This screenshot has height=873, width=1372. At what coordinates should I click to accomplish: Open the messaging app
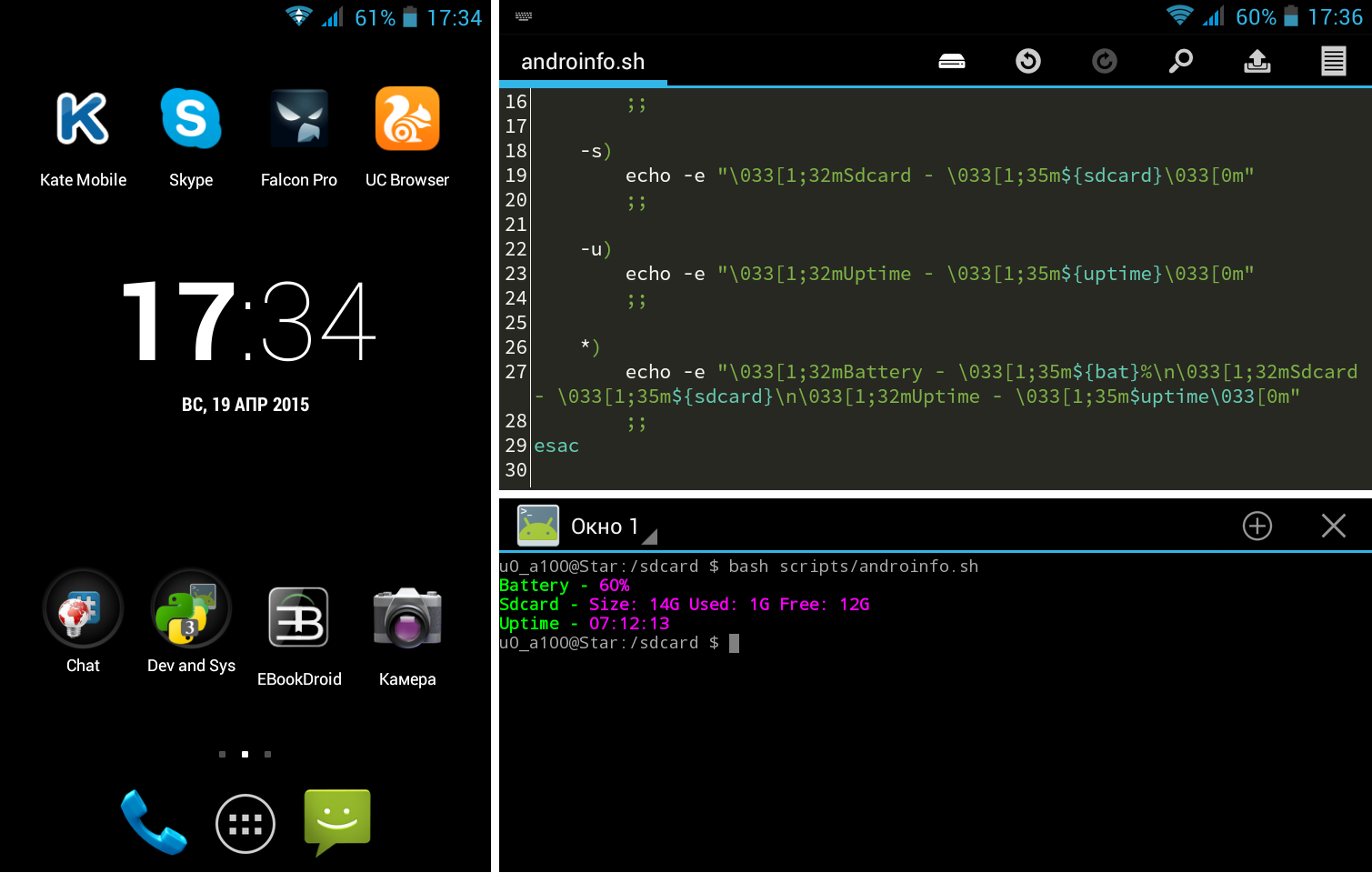point(337,820)
